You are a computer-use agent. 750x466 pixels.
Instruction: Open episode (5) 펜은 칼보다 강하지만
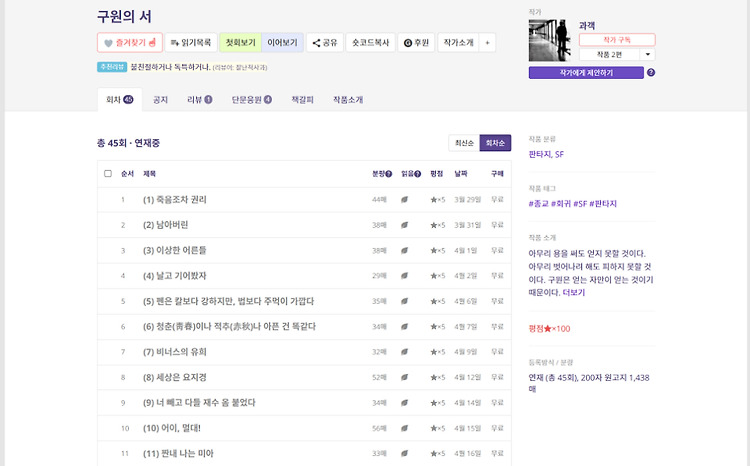[x=229, y=301]
